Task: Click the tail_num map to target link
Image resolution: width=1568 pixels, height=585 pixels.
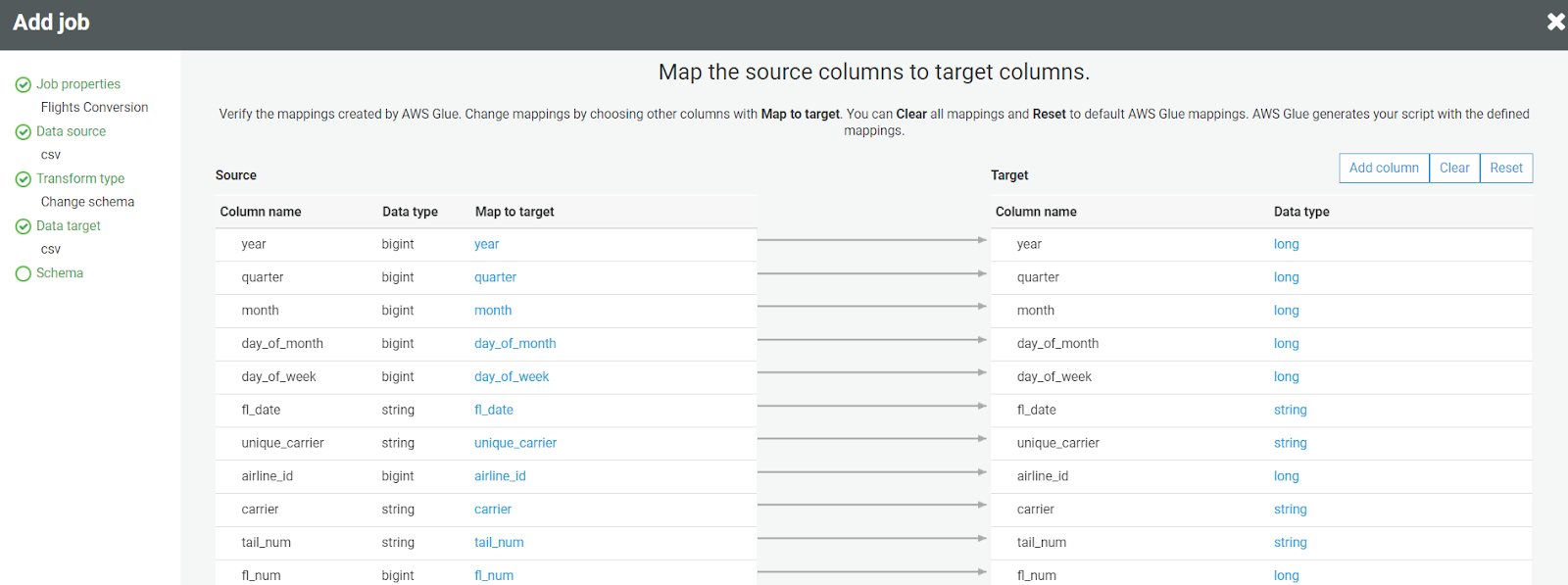Action: (x=499, y=542)
